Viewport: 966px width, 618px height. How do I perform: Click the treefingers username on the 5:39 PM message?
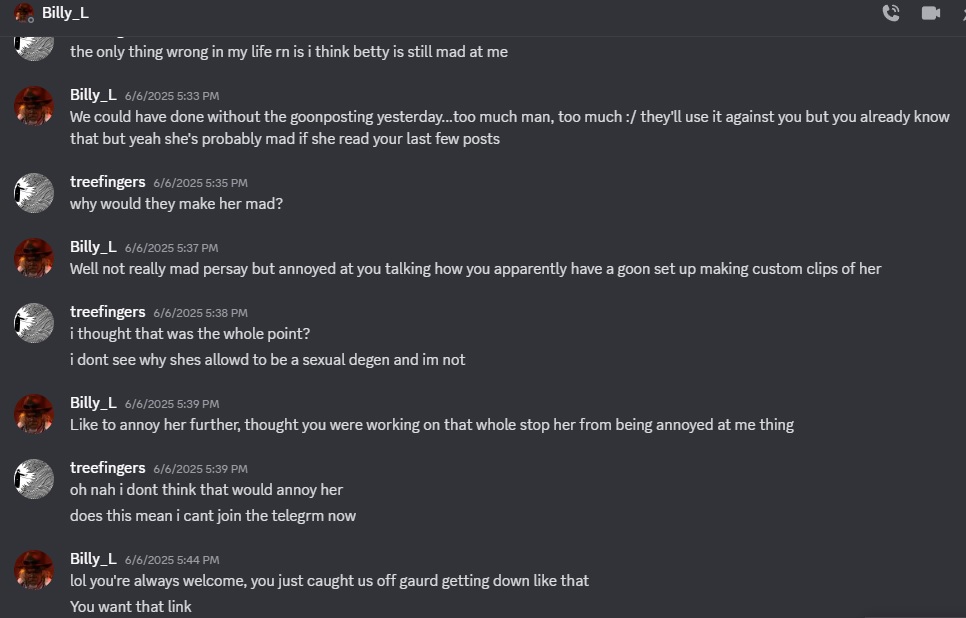[108, 468]
